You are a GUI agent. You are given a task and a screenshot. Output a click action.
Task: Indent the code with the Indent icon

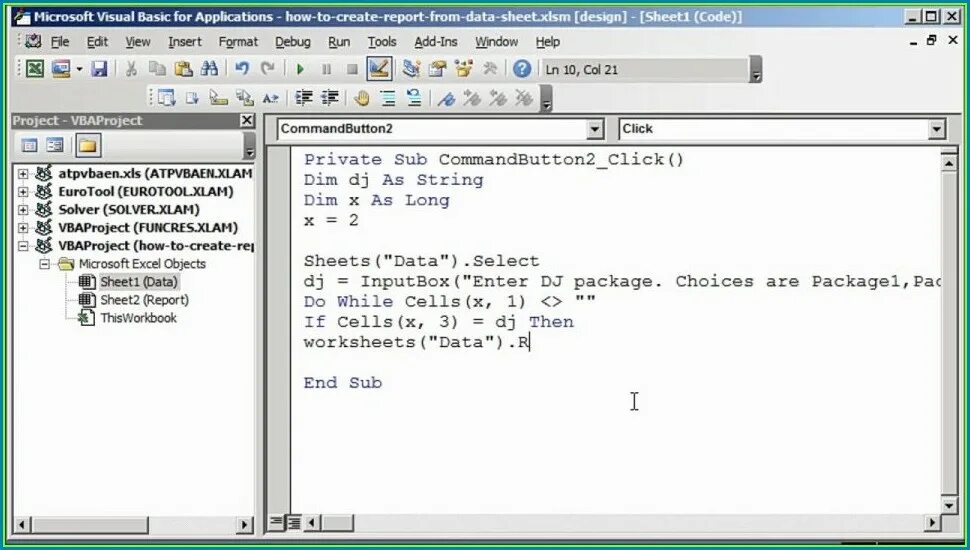(x=303, y=98)
